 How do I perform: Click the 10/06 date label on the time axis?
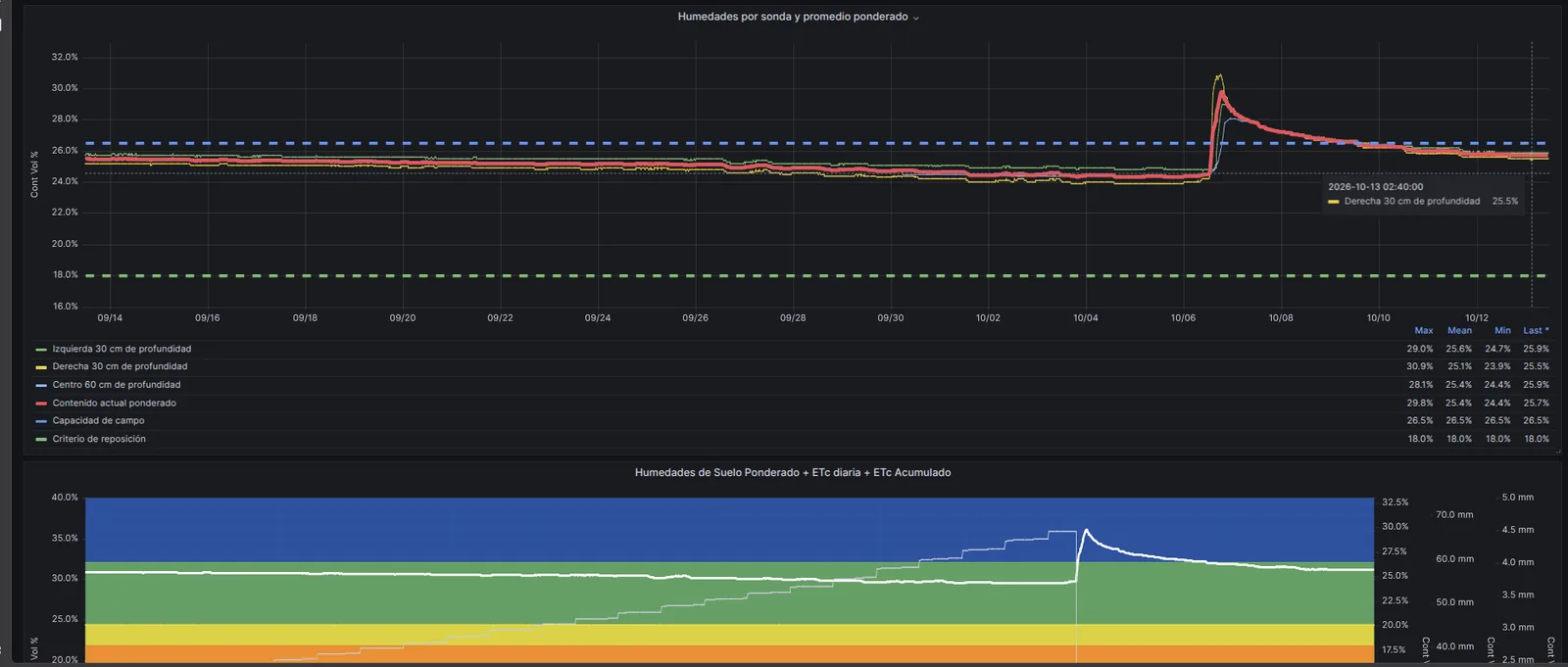(1183, 318)
